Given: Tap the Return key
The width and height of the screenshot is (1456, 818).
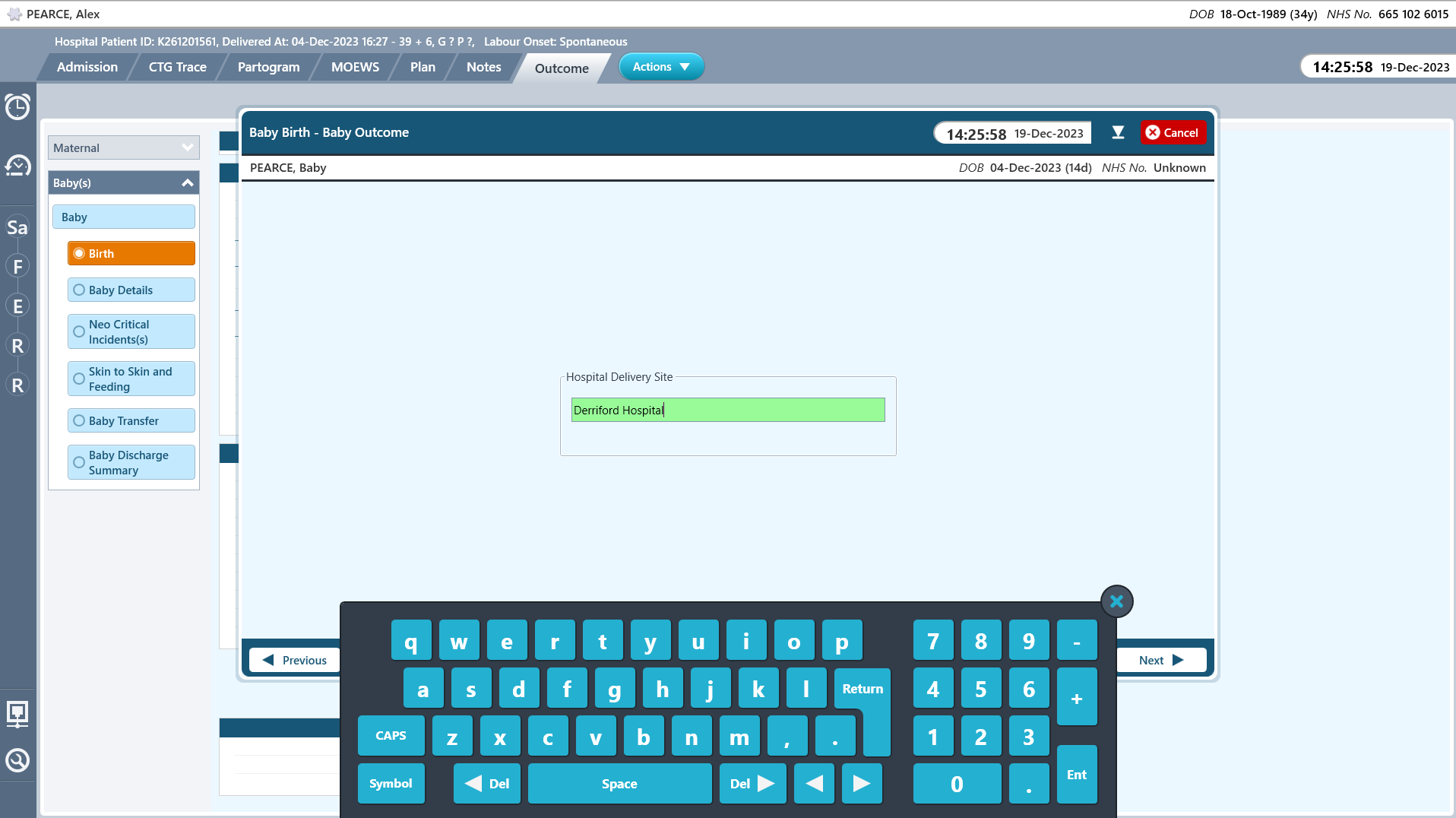Looking at the screenshot, I should (x=863, y=689).
